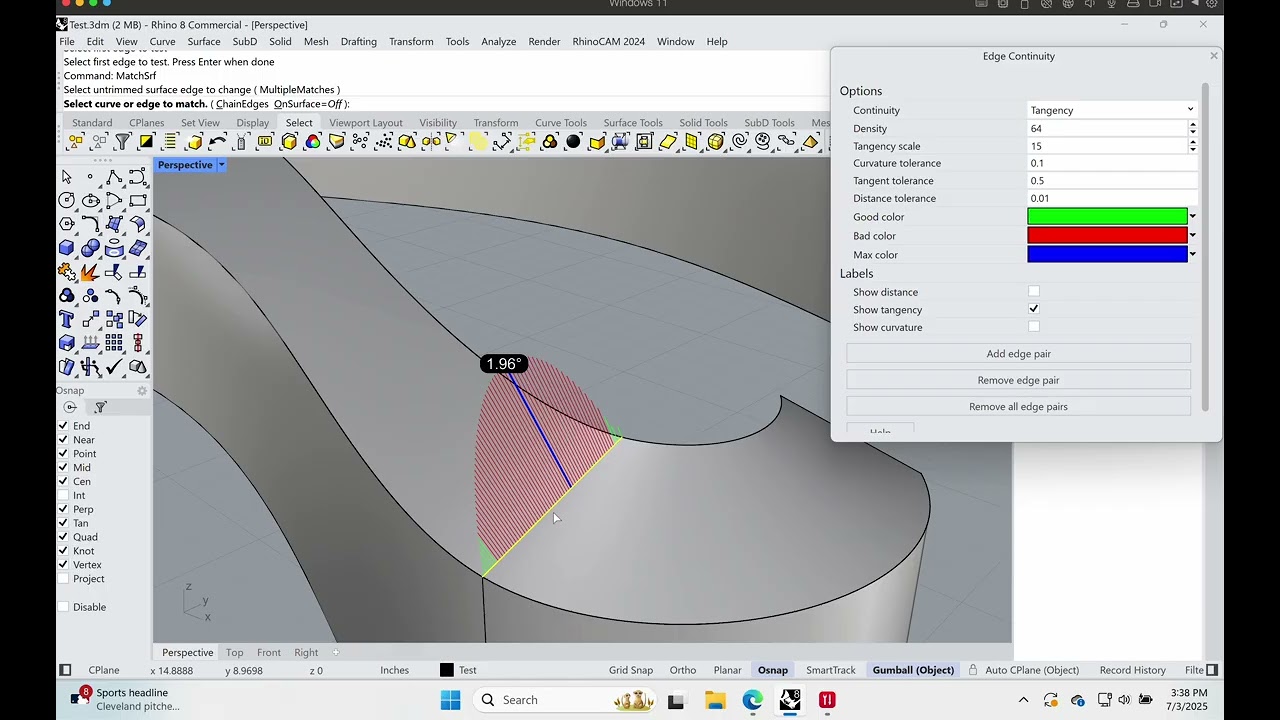The width and height of the screenshot is (1280, 720).
Task: Toggle the Mid object snap checkbox
Action: tap(64, 467)
